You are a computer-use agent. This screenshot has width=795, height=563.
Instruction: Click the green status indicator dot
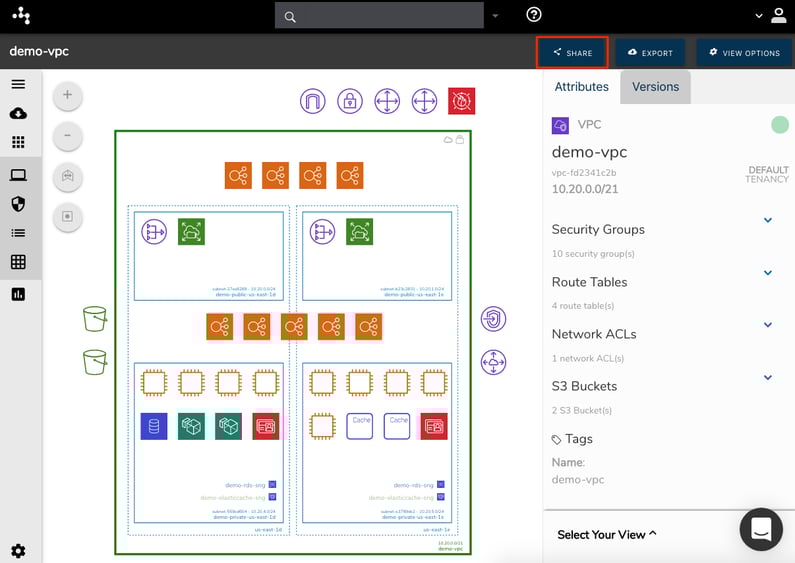(780, 125)
